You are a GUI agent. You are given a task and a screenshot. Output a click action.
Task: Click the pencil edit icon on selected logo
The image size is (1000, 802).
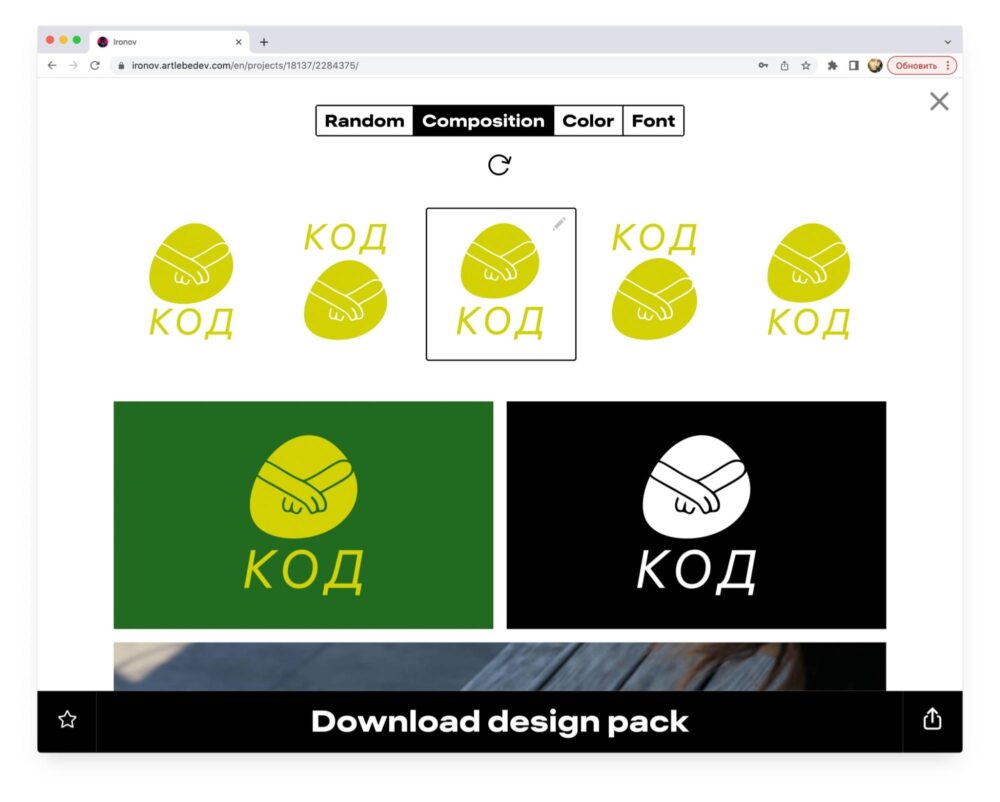(x=559, y=224)
